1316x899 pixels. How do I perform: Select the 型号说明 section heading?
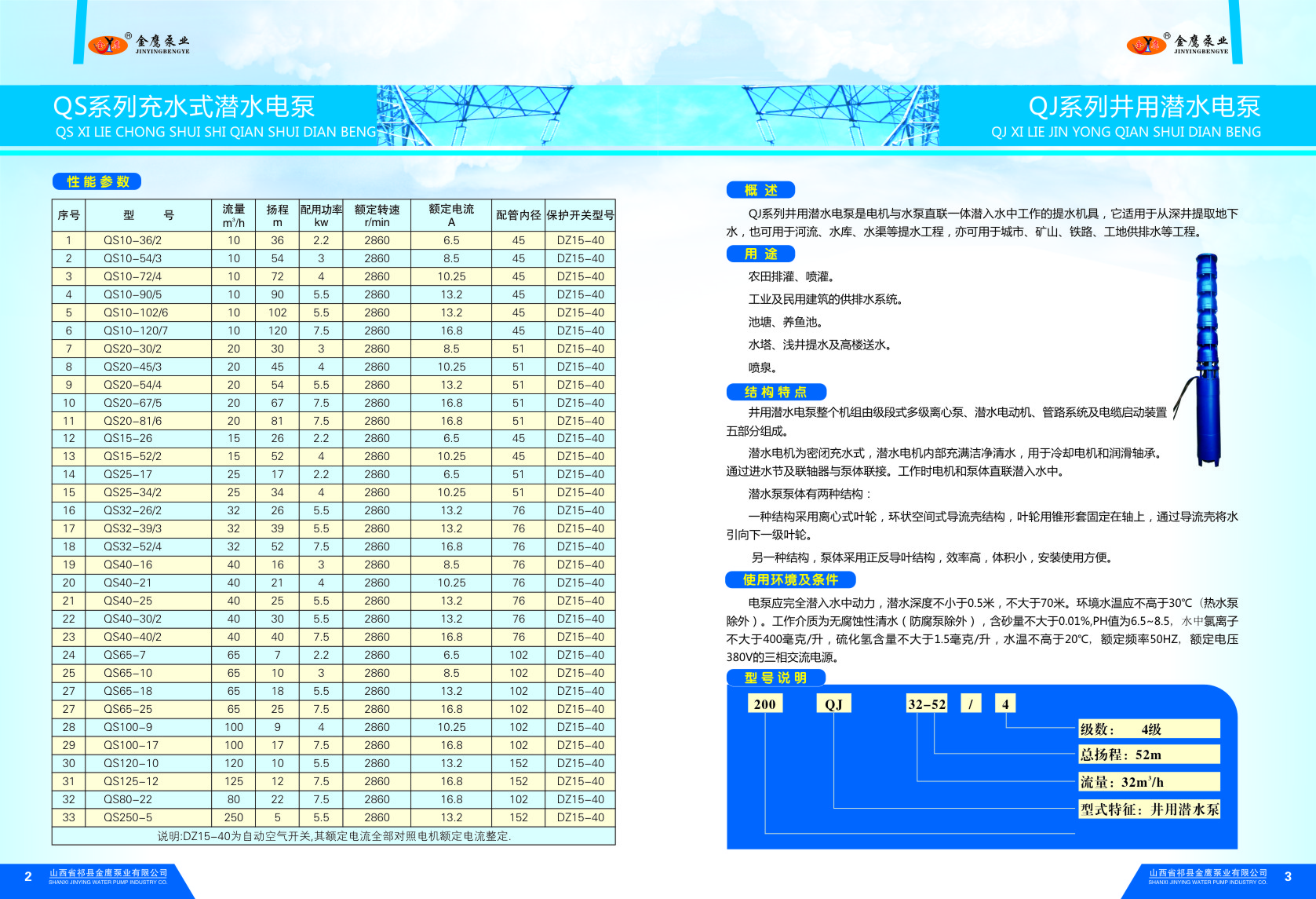pos(775,678)
